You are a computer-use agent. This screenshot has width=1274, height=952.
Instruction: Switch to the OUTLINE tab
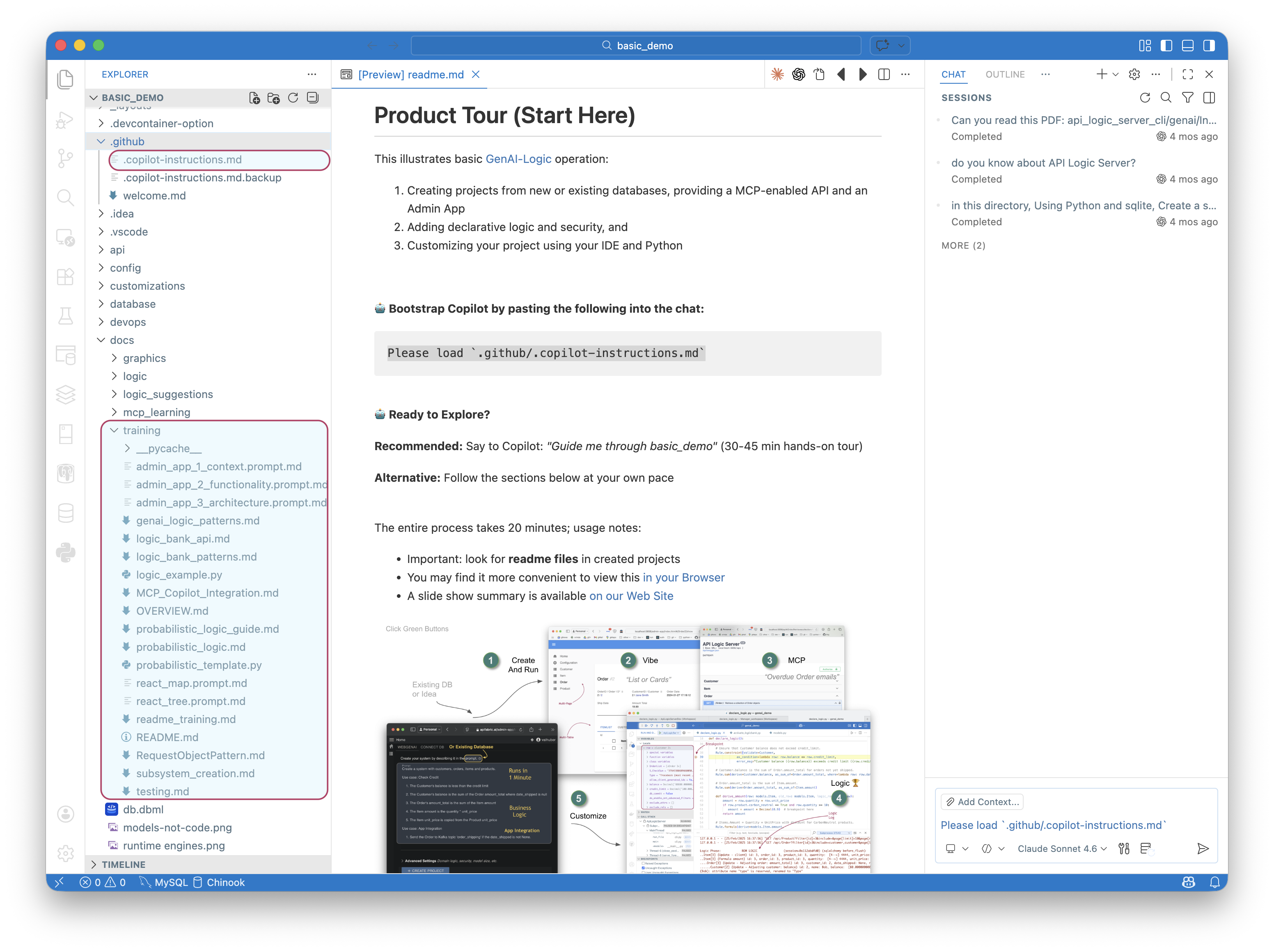pyautogui.click(x=1004, y=74)
